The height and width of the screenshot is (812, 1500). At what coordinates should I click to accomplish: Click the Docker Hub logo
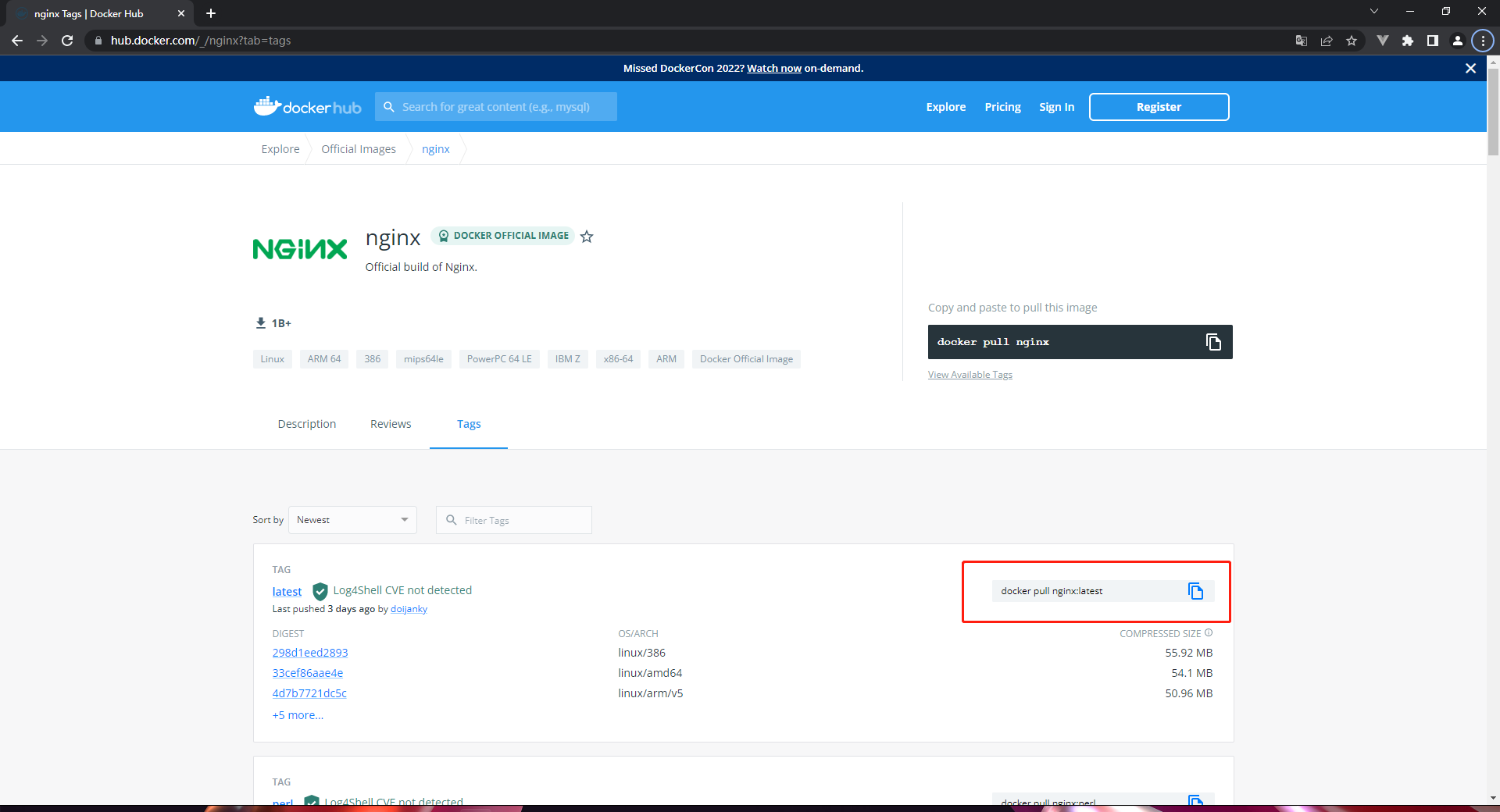(307, 107)
